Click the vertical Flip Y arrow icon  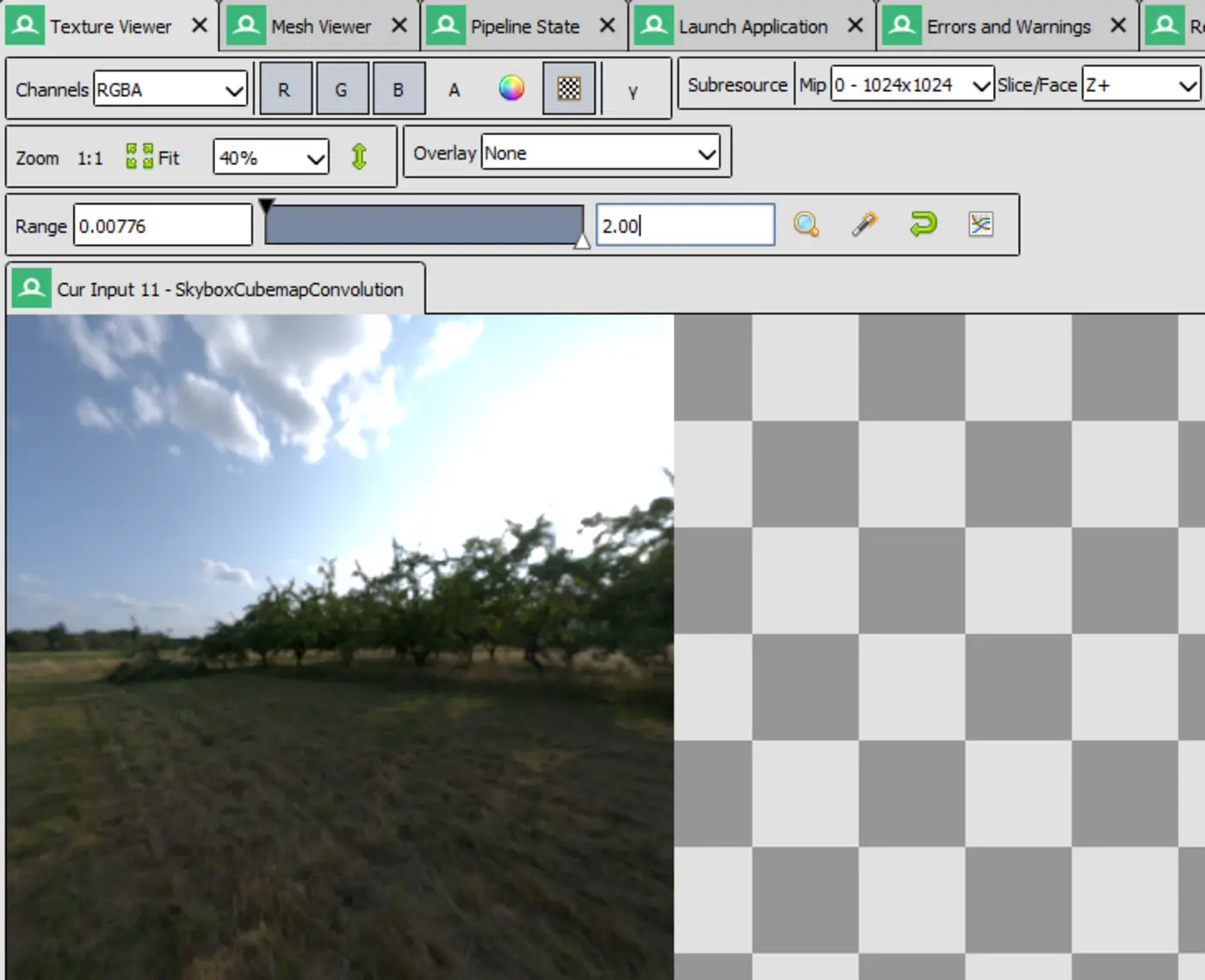(359, 157)
